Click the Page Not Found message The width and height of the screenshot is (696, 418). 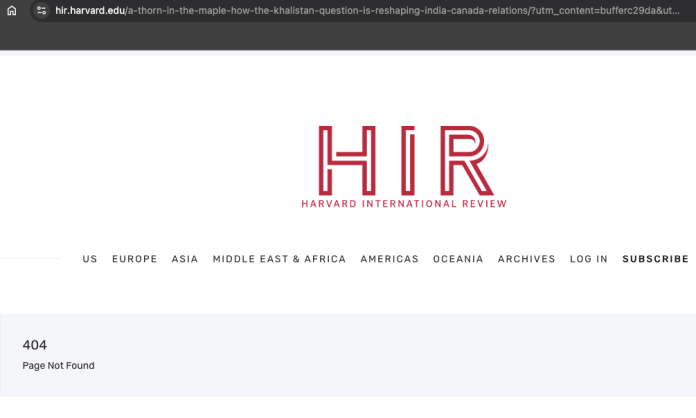tap(58, 366)
